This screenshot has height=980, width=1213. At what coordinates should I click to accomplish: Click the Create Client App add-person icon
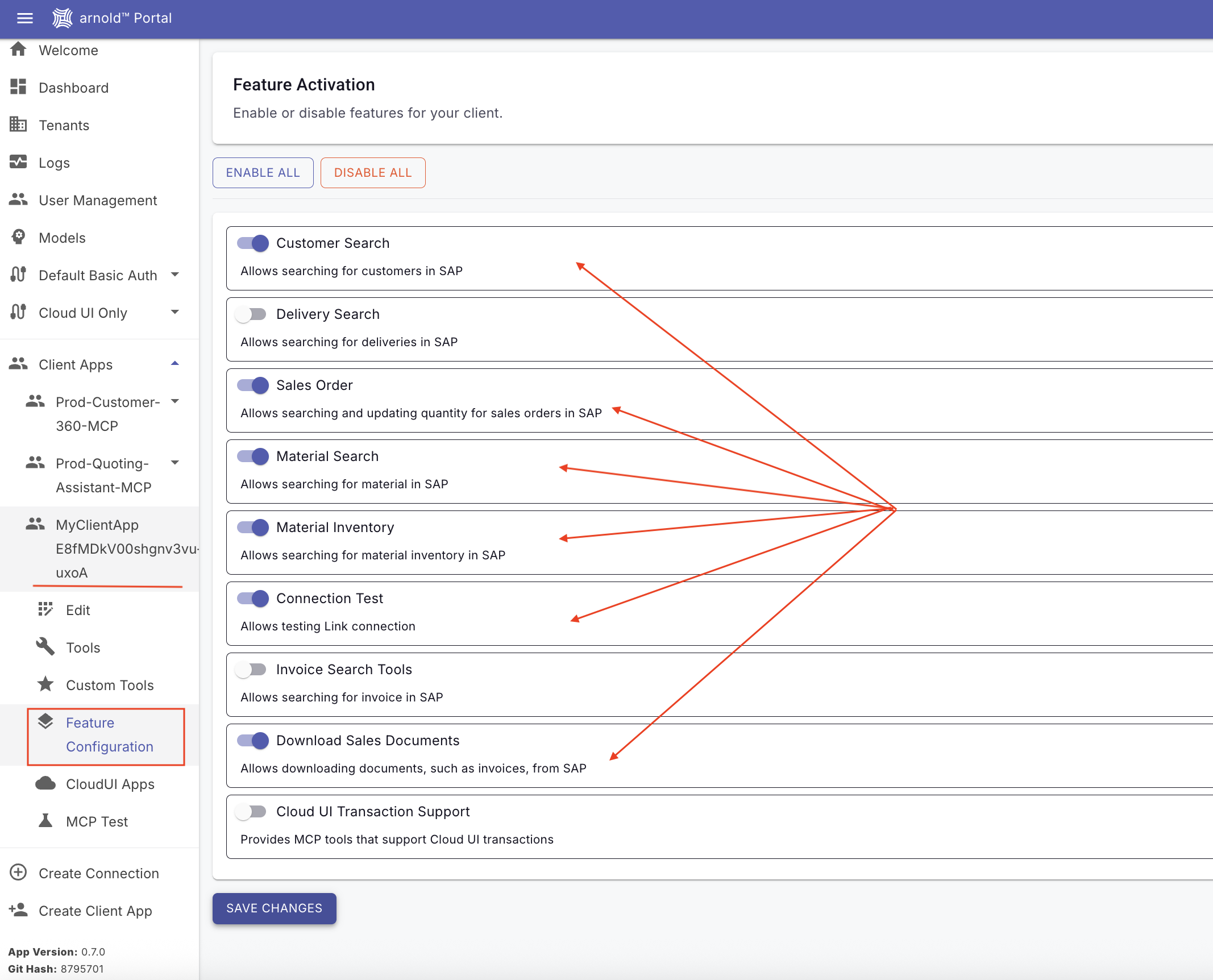18,910
